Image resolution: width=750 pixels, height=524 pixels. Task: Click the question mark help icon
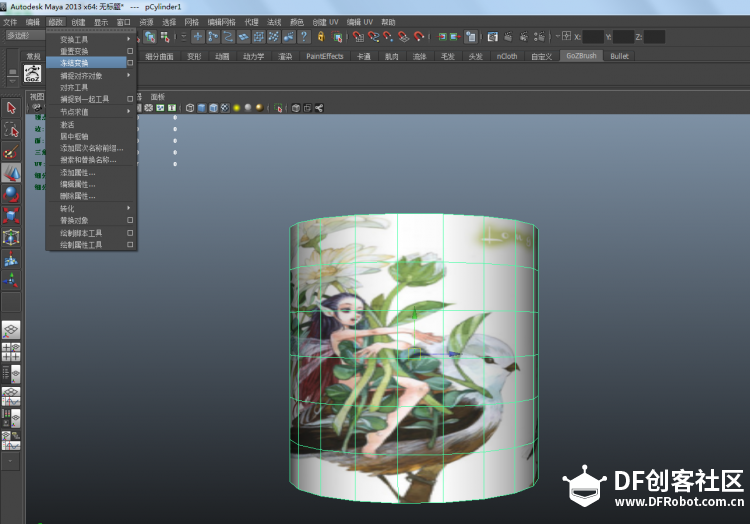point(304,36)
